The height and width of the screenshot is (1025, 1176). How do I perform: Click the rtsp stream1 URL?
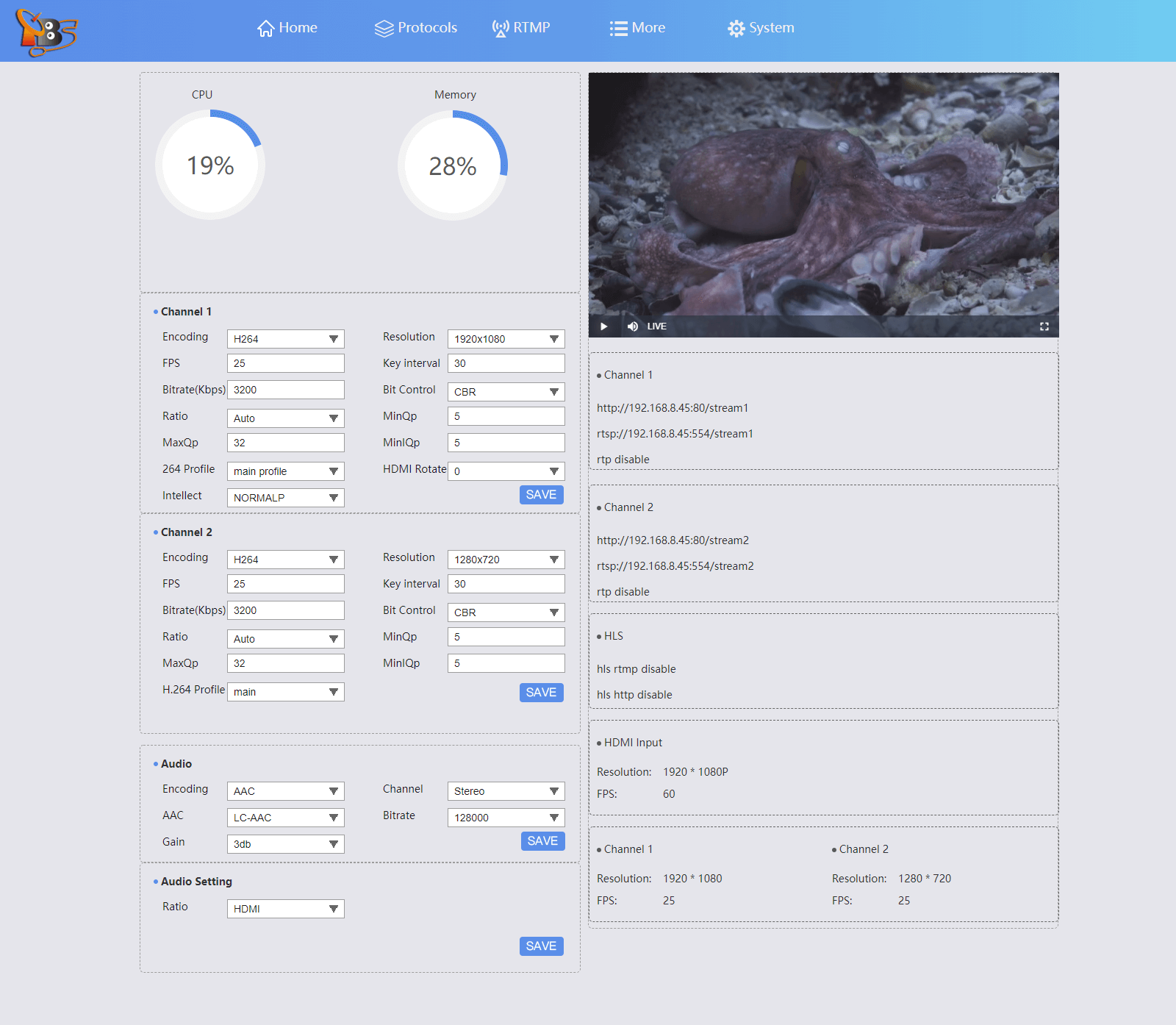click(675, 434)
